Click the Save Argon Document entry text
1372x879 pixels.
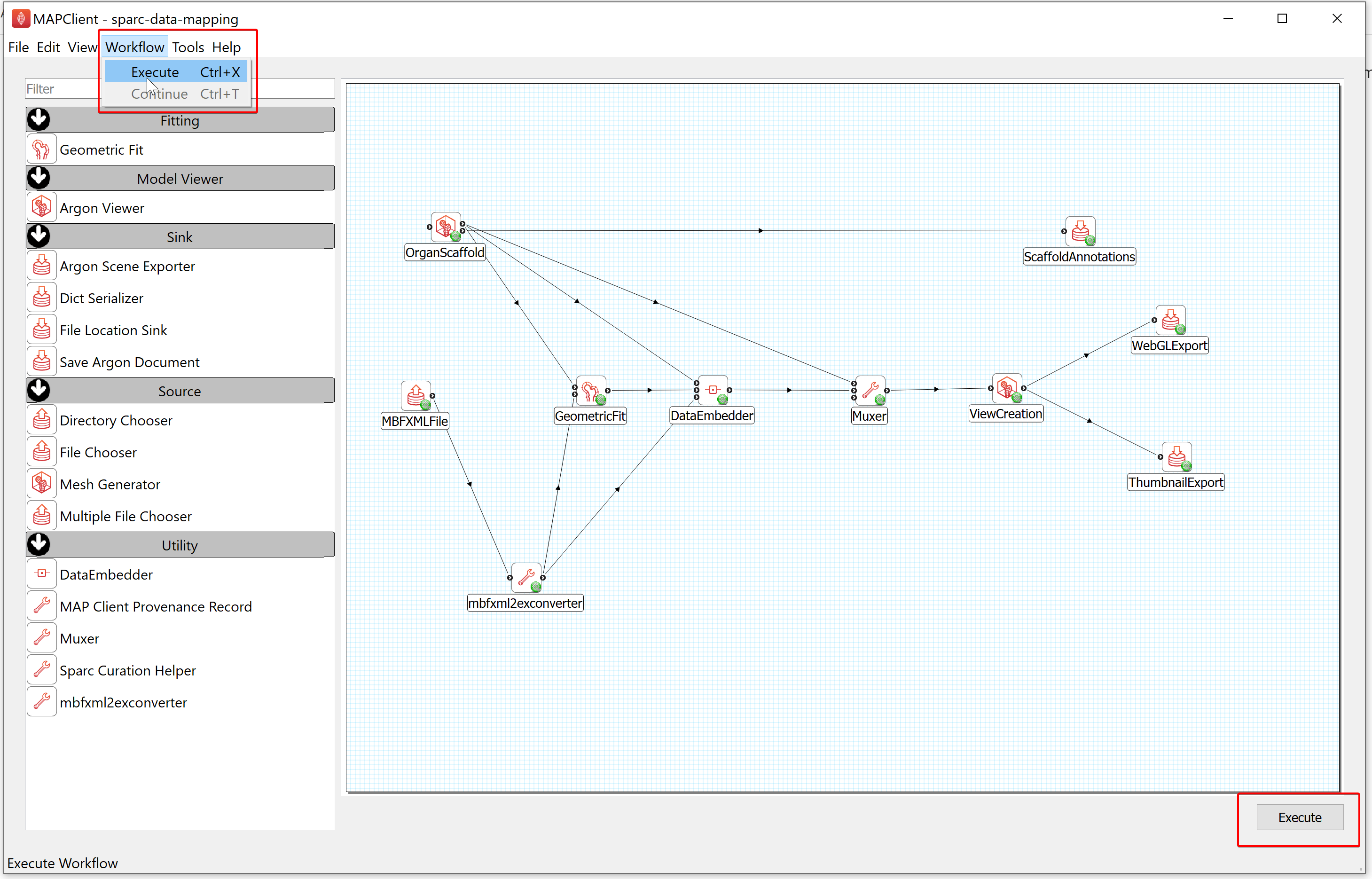point(130,362)
